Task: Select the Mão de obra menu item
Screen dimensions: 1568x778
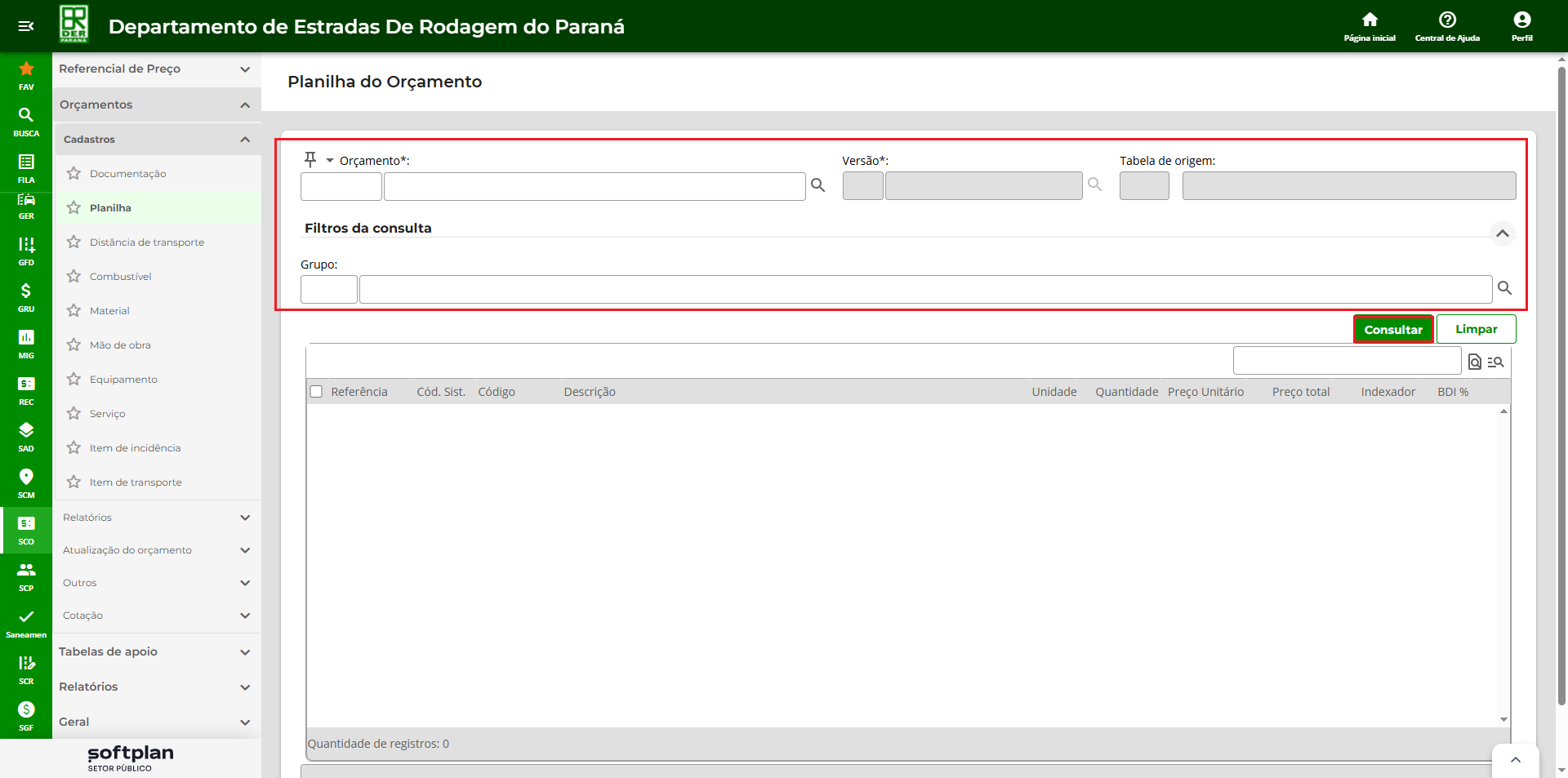Action: click(120, 345)
